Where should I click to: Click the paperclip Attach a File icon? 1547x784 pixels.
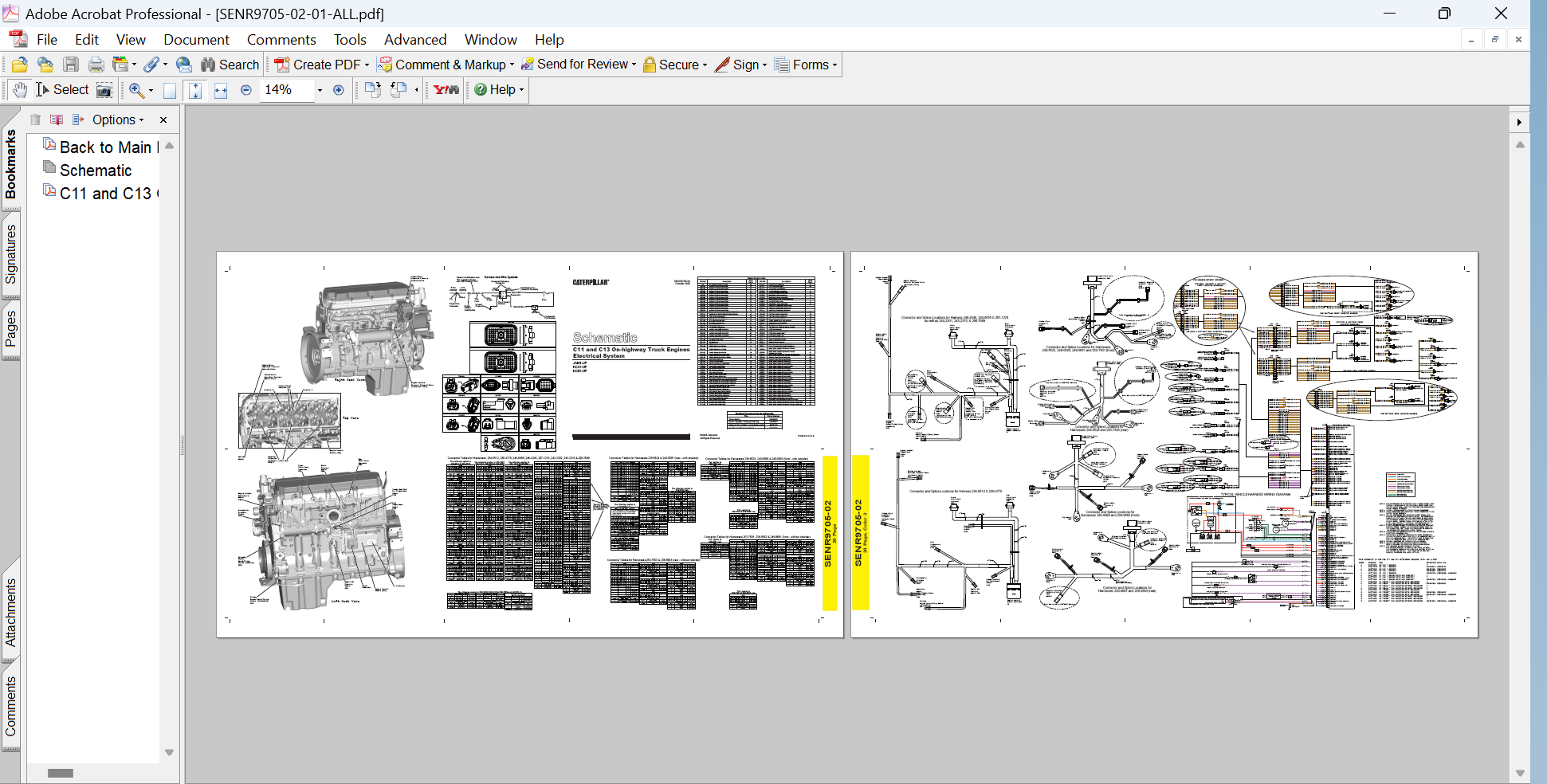[x=151, y=65]
